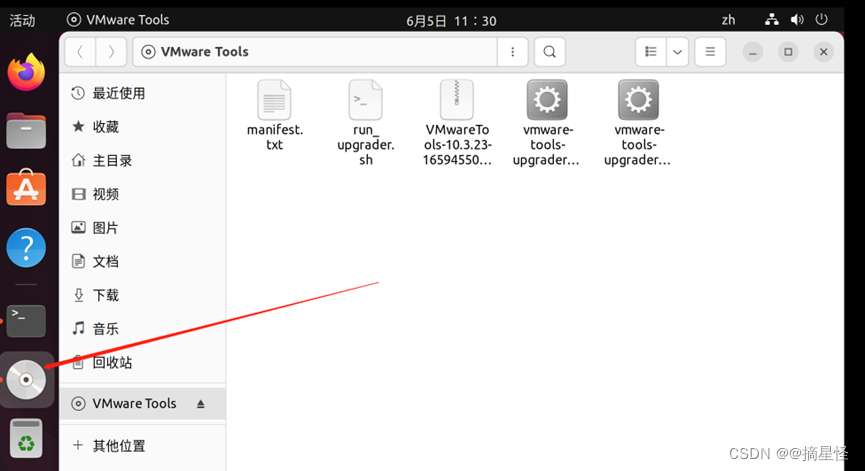Open the VMware Tools top bar menu

(x=118, y=20)
